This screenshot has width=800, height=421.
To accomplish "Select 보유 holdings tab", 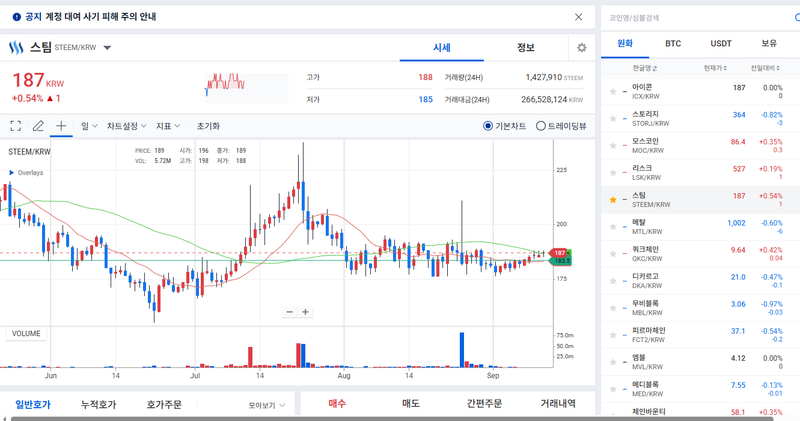I will (x=769, y=44).
